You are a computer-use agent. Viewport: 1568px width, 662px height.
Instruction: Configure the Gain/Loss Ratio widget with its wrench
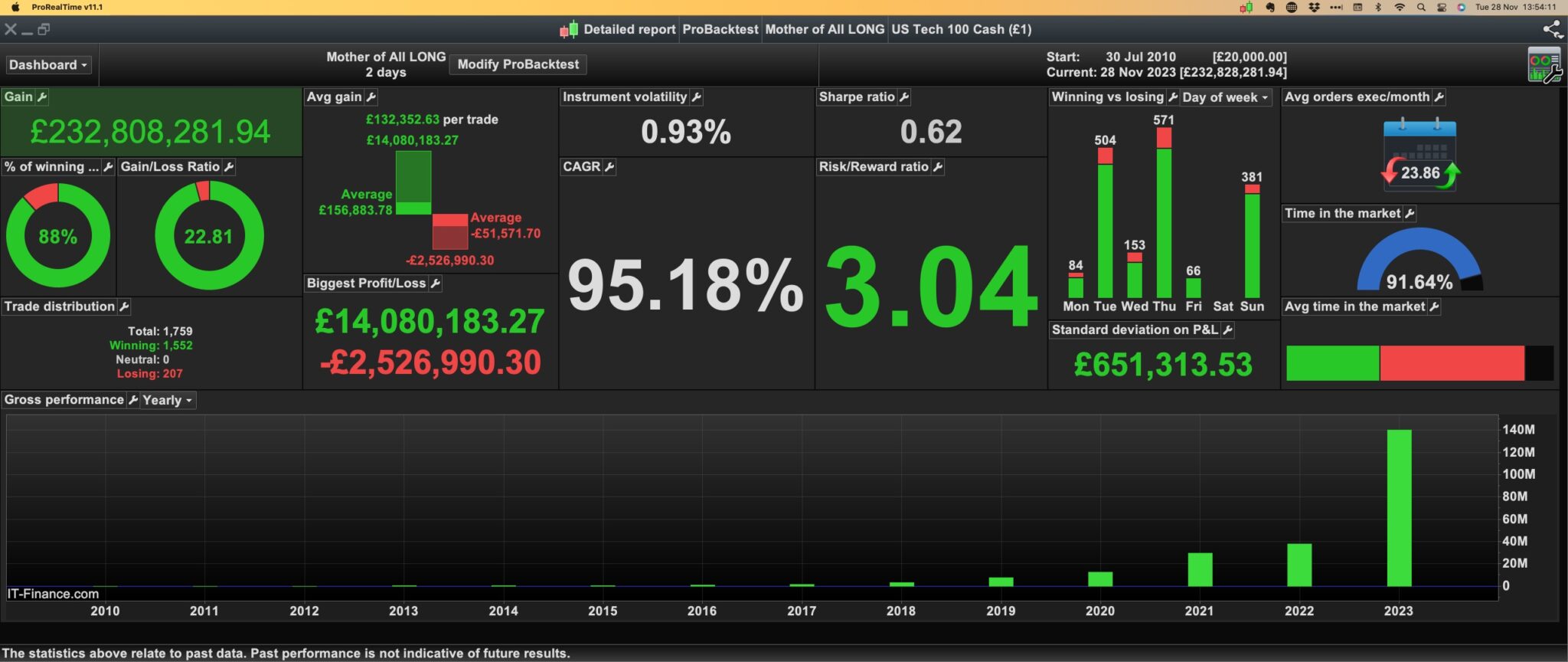click(x=229, y=167)
